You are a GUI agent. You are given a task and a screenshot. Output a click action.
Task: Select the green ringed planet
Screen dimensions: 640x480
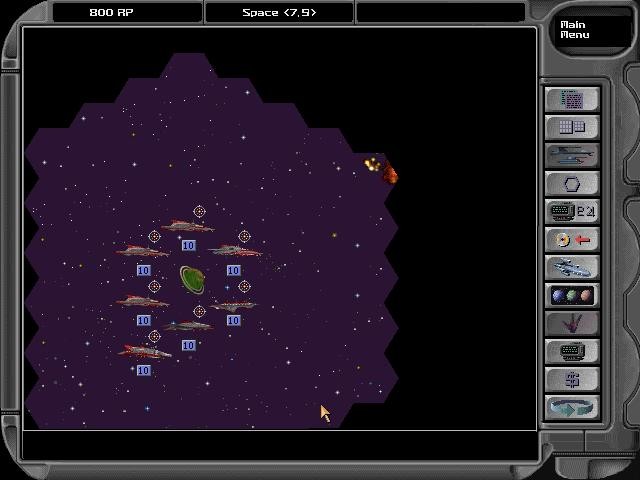[x=192, y=280]
